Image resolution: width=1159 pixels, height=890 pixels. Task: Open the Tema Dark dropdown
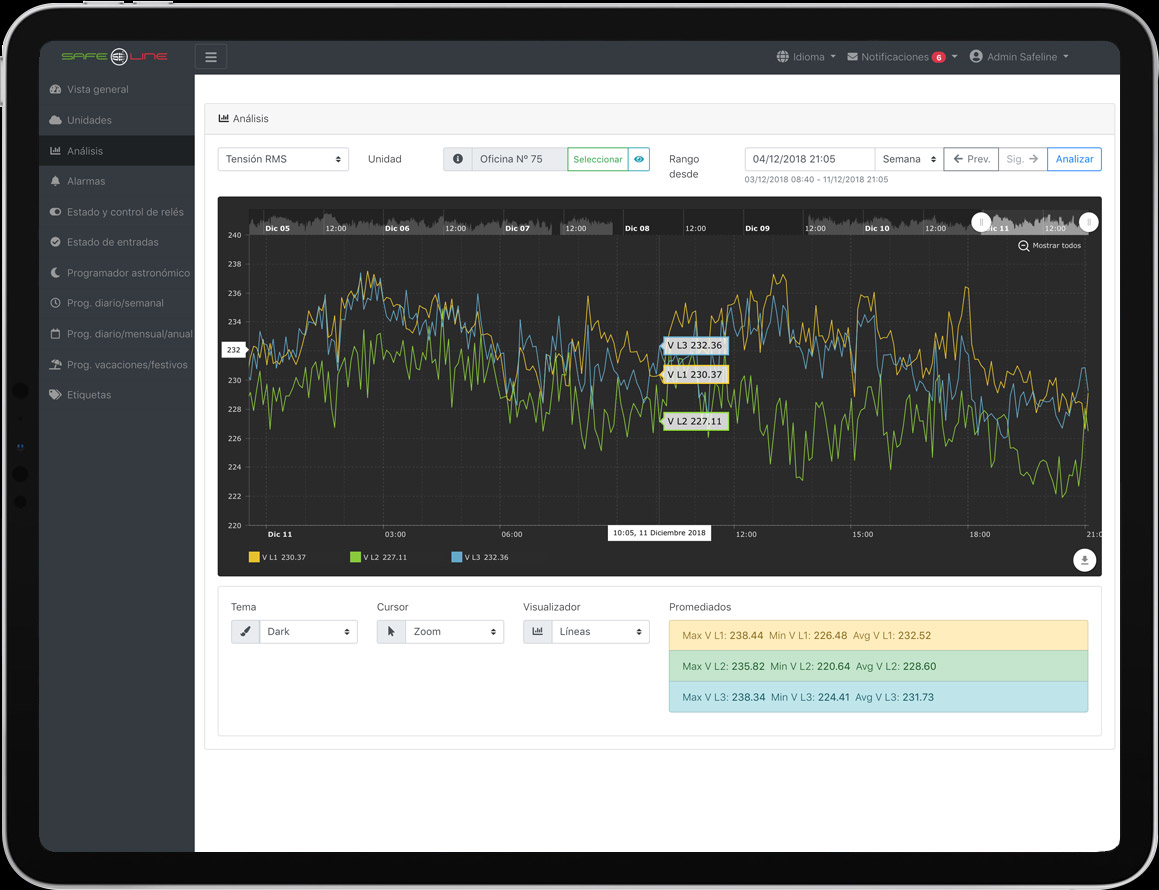pyautogui.click(x=308, y=632)
